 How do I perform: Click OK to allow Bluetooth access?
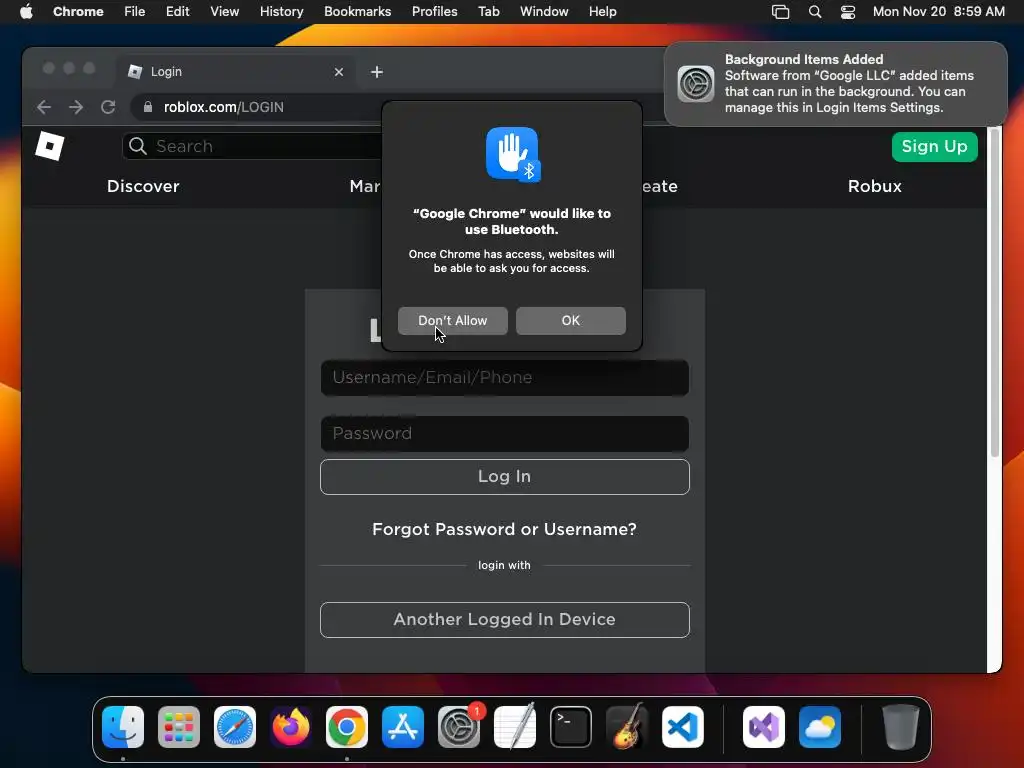pyautogui.click(x=571, y=321)
